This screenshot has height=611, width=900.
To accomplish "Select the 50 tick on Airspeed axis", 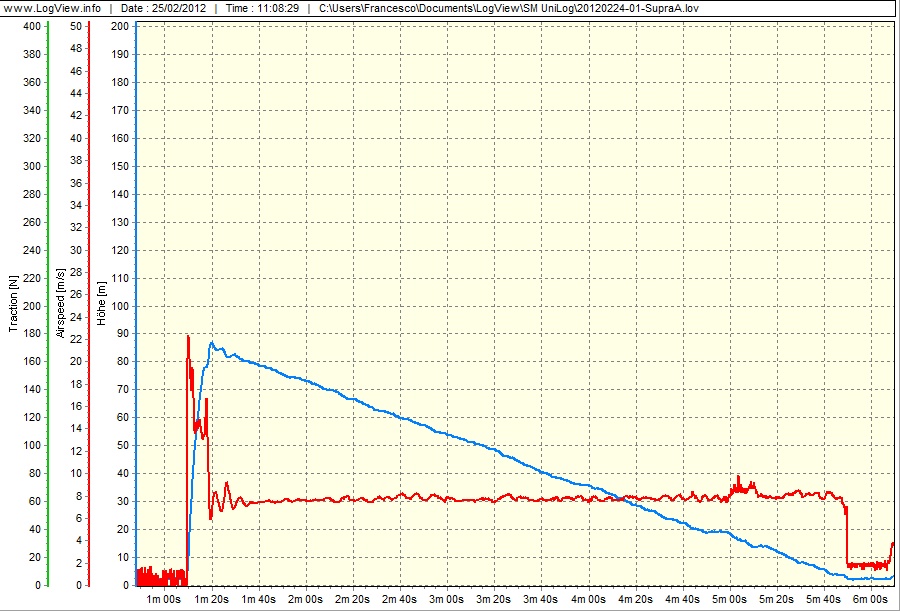I will coord(76,26).
